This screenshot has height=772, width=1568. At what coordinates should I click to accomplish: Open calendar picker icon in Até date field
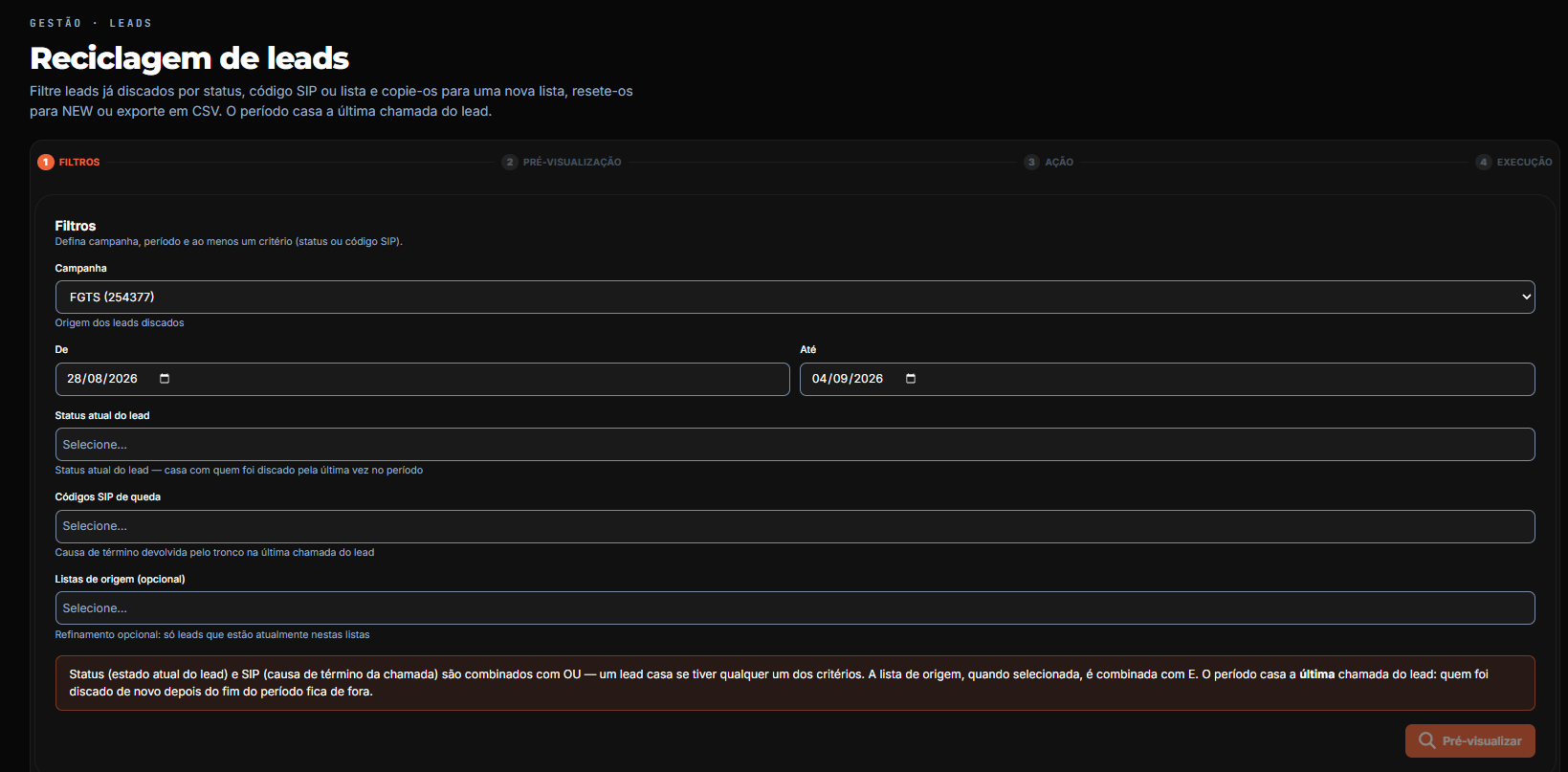click(911, 379)
